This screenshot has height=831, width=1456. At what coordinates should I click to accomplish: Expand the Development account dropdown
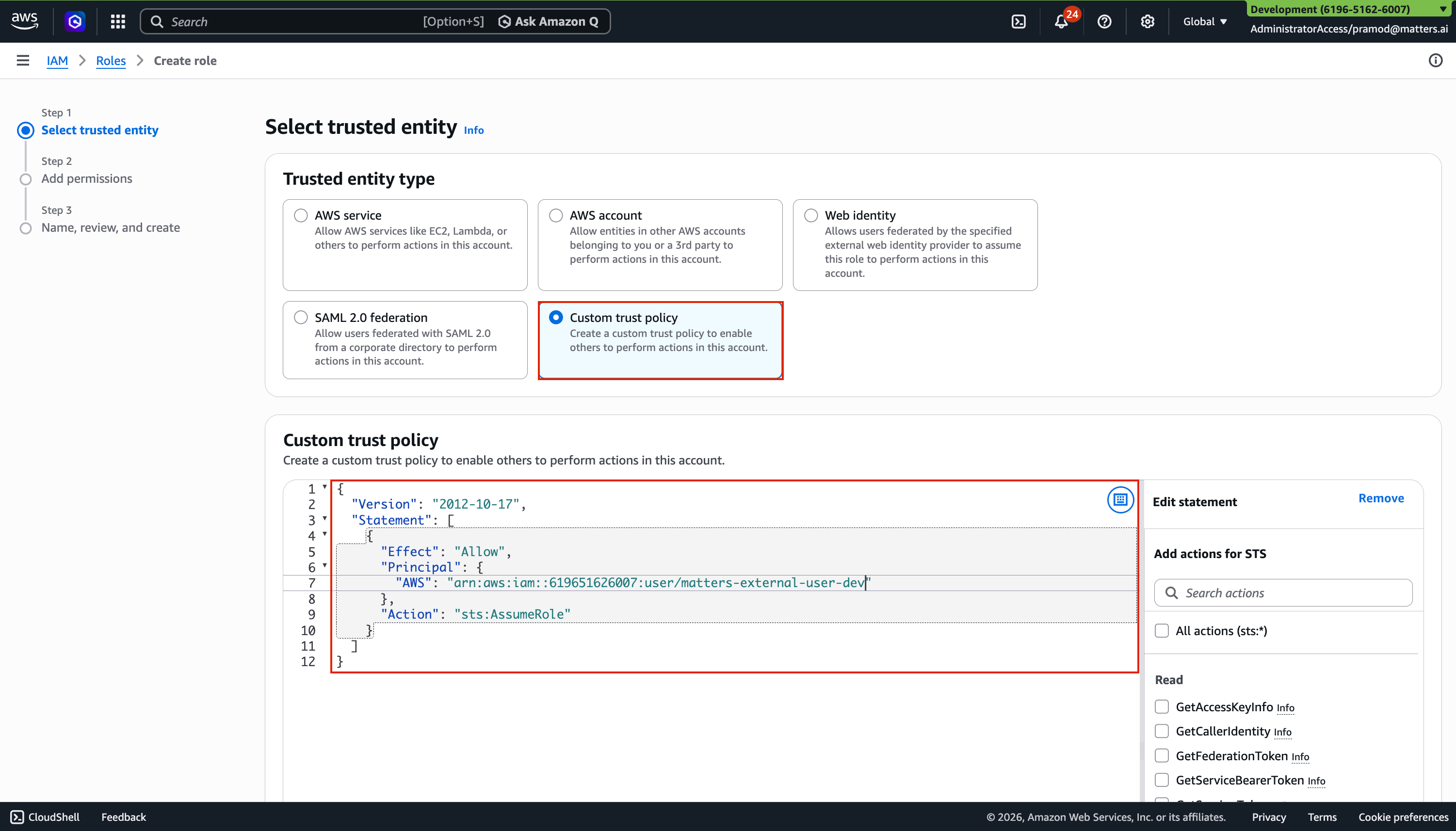[1443, 9]
